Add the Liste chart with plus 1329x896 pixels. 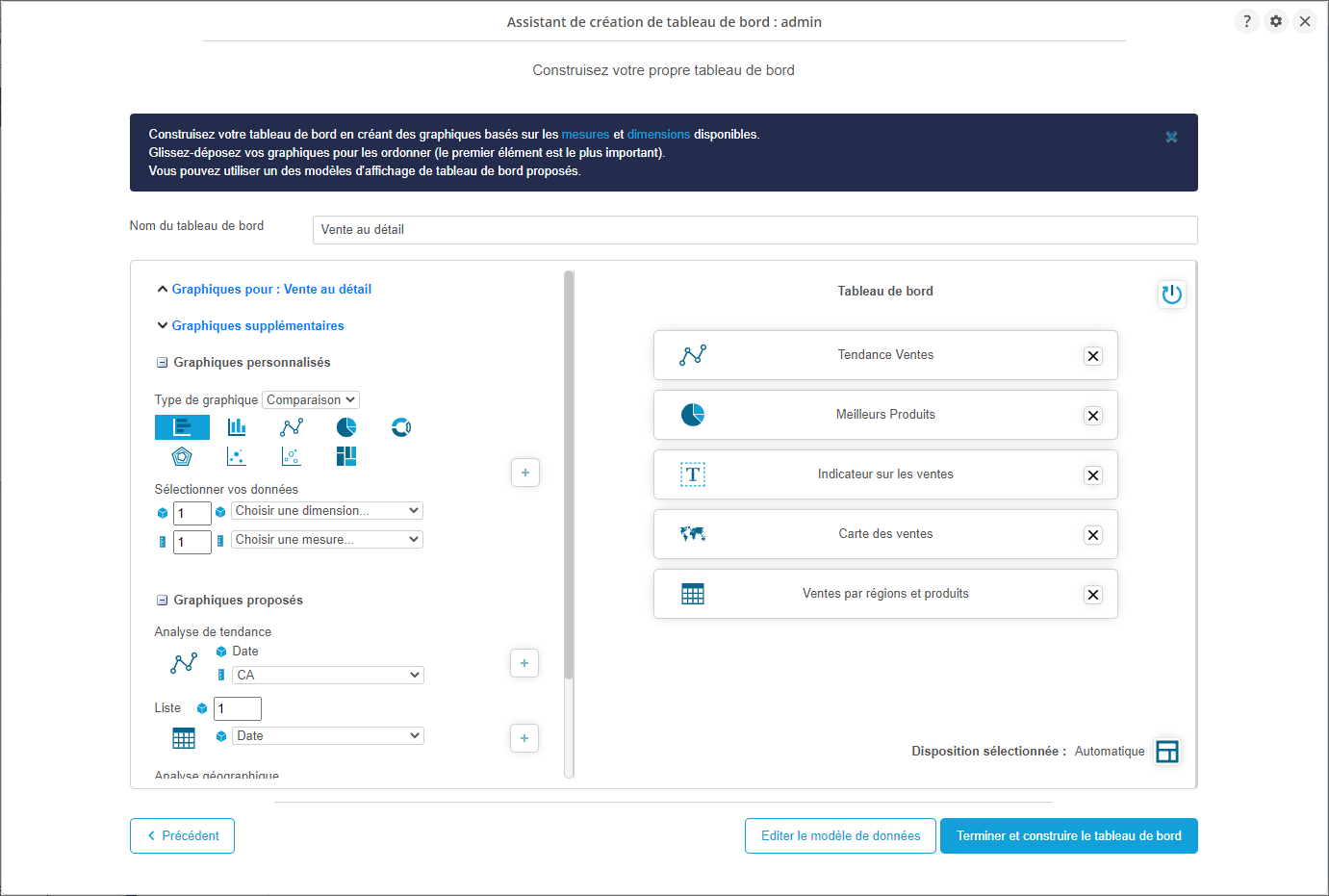pyautogui.click(x=524, y=738)
